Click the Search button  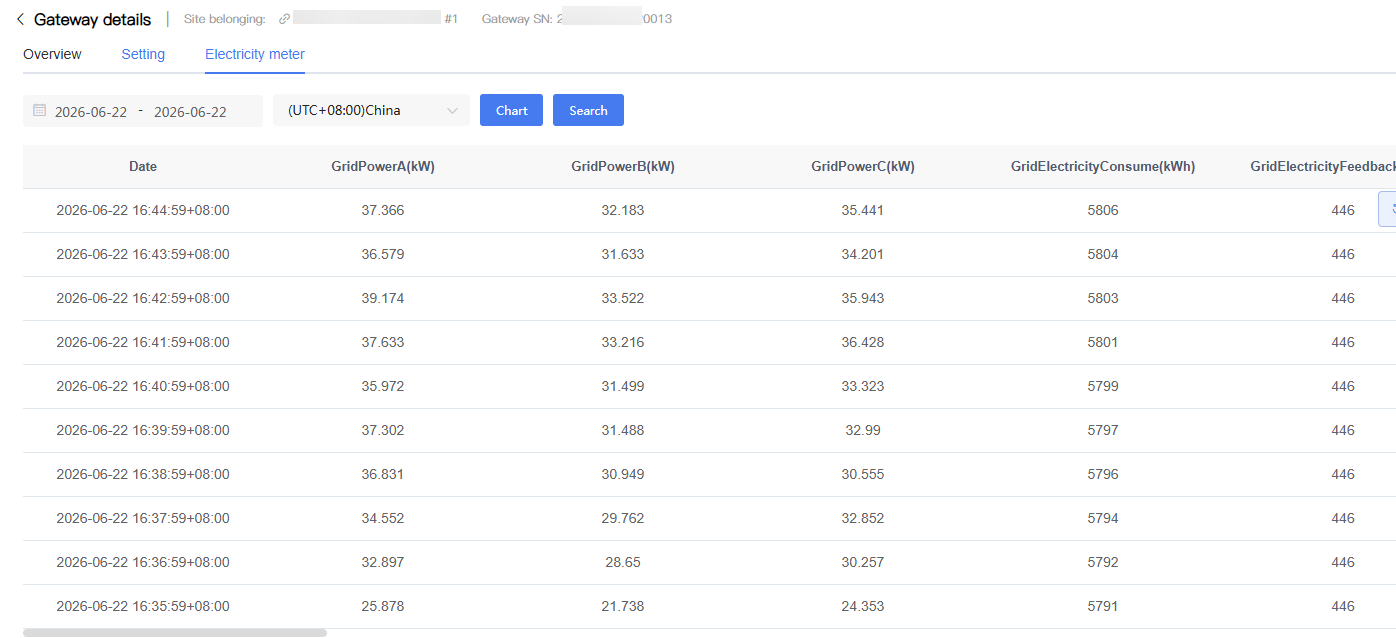(x=588, y=110)
